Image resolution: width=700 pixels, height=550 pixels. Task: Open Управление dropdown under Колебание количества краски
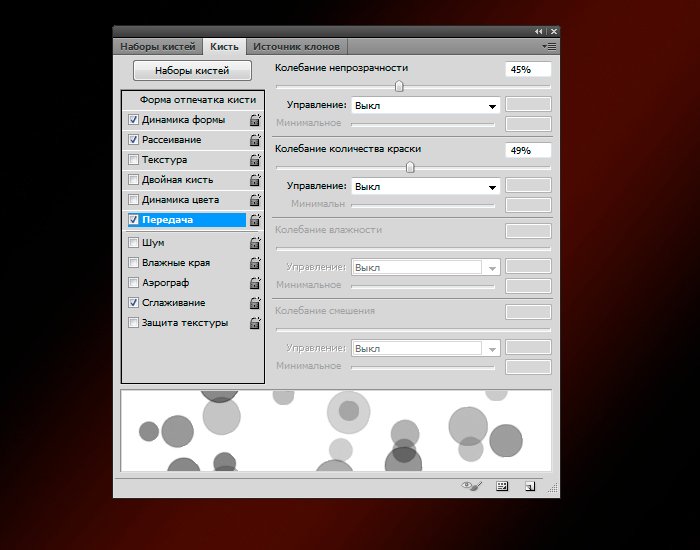(426, 186)
